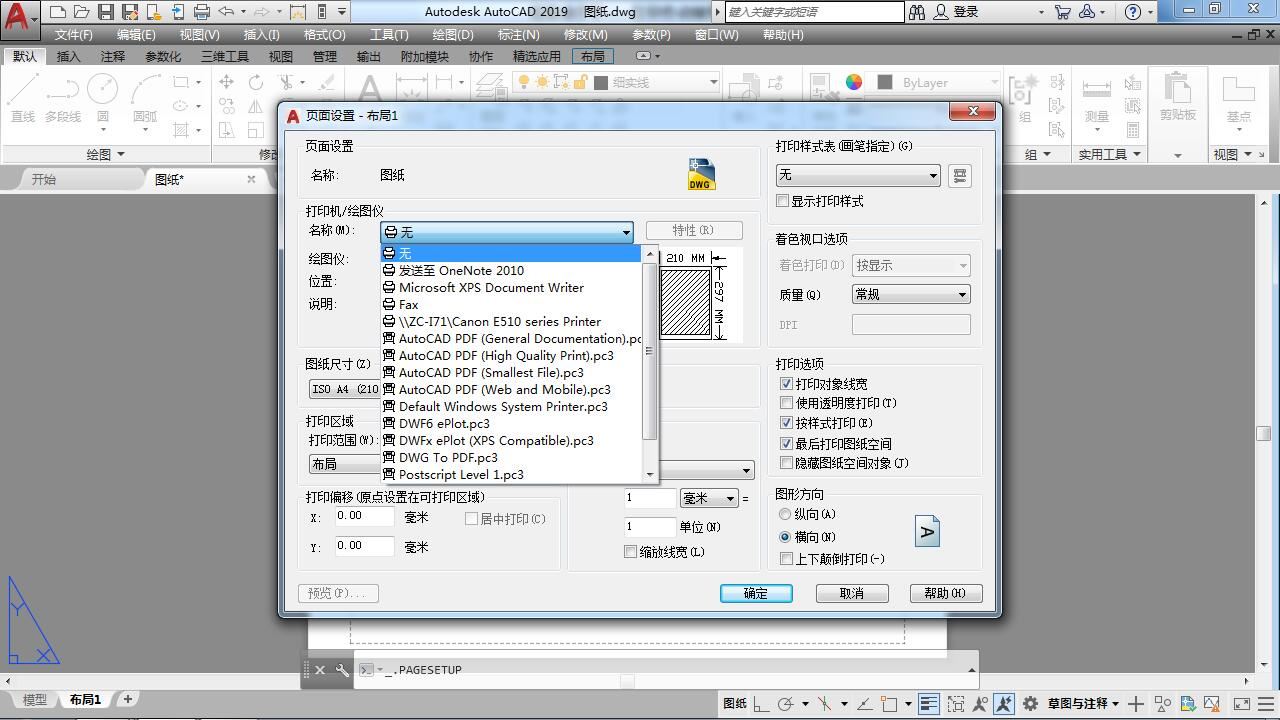The image size is (1280, 720).
Task: Click the Measure tool in utilities panel
Action: click(1097, 99)
